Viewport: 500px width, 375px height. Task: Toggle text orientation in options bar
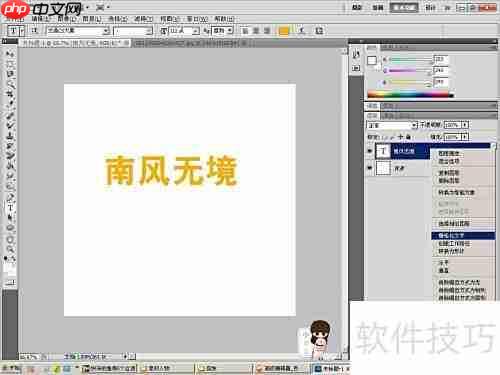35,31
